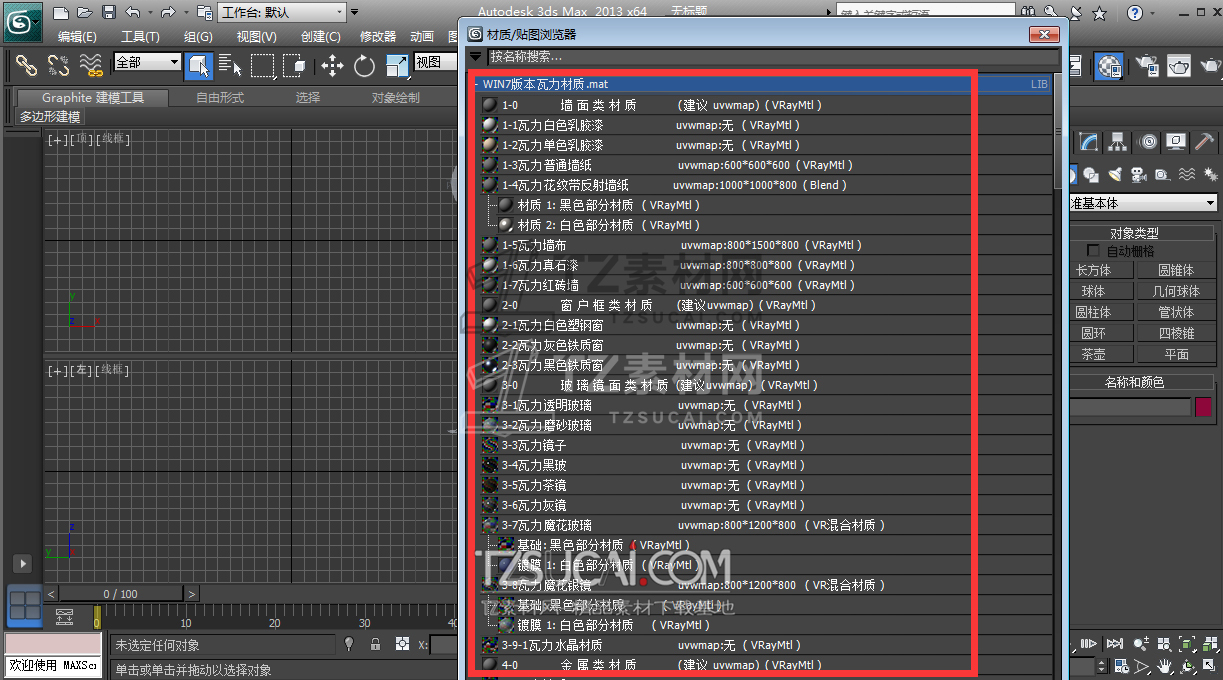The height and width of the screenshot is (680, 1223).
Task: Open the 组(G) menu
Action: (198, 37)
